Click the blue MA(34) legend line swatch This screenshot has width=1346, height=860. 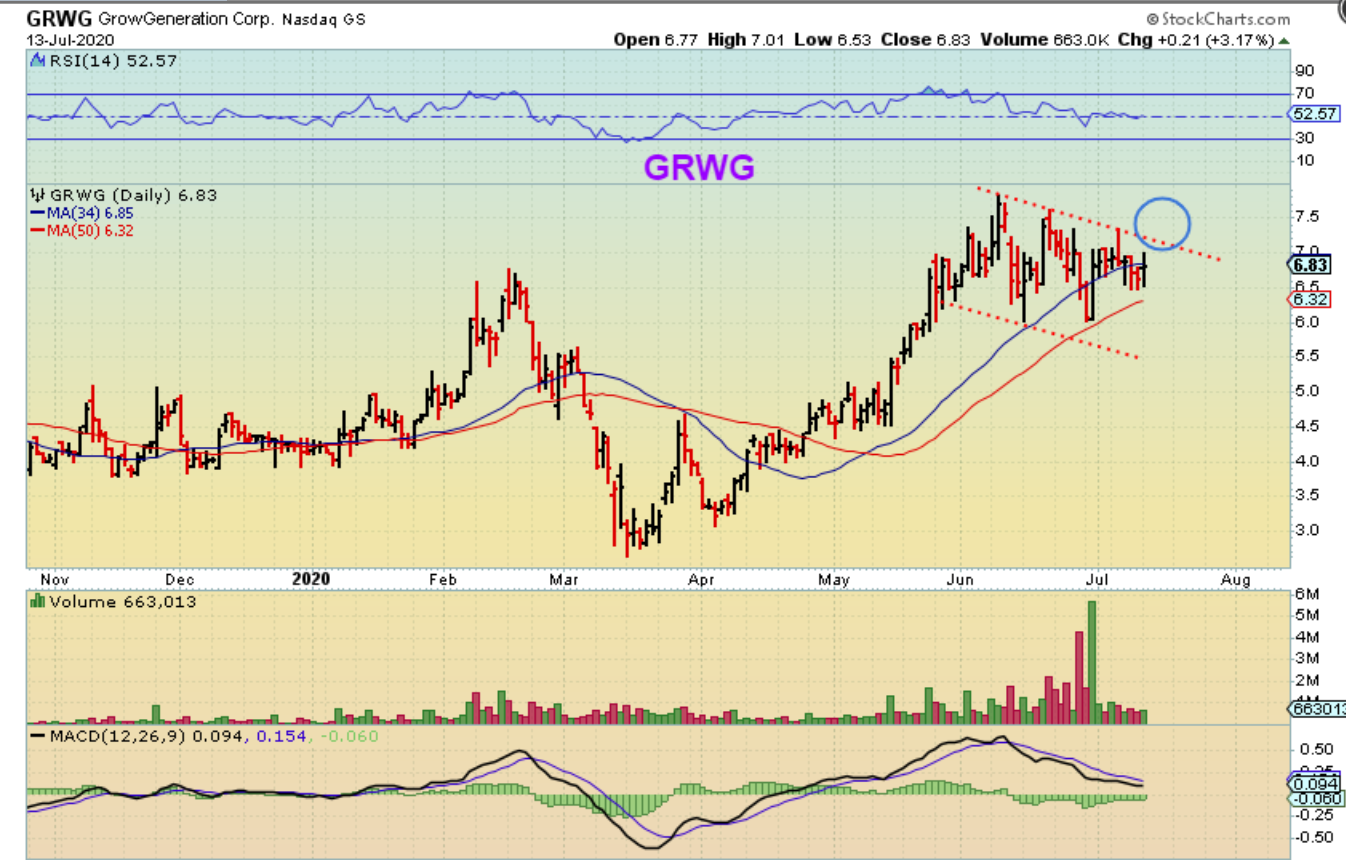click(x=37, y=213)
